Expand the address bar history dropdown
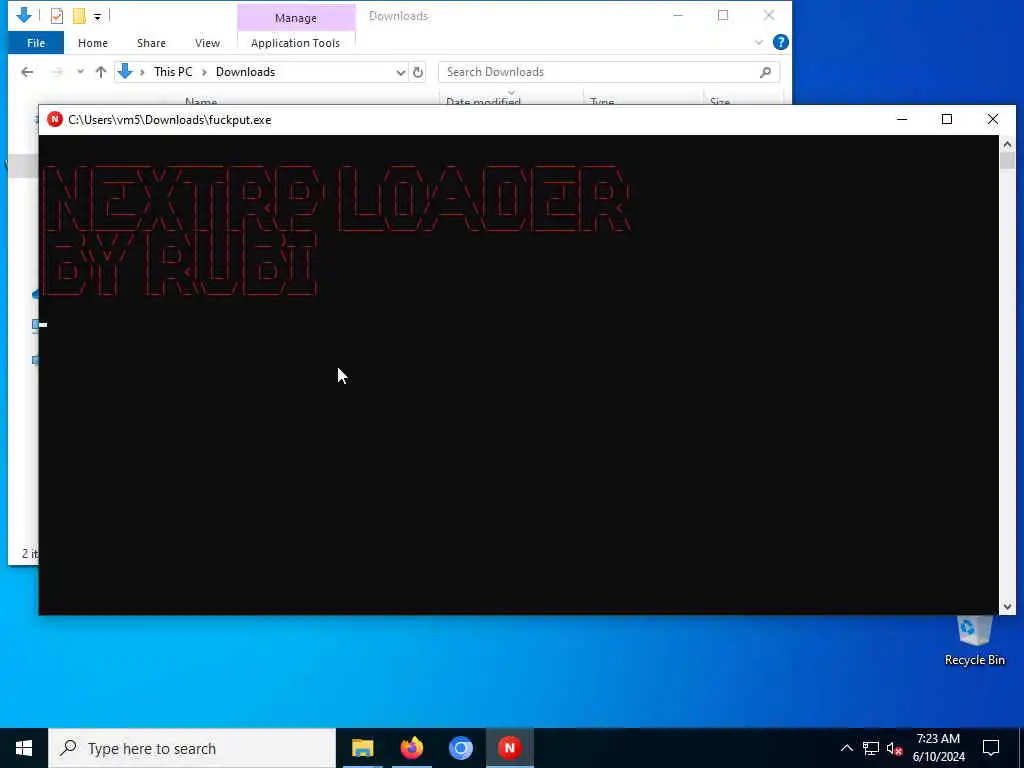 400,72
